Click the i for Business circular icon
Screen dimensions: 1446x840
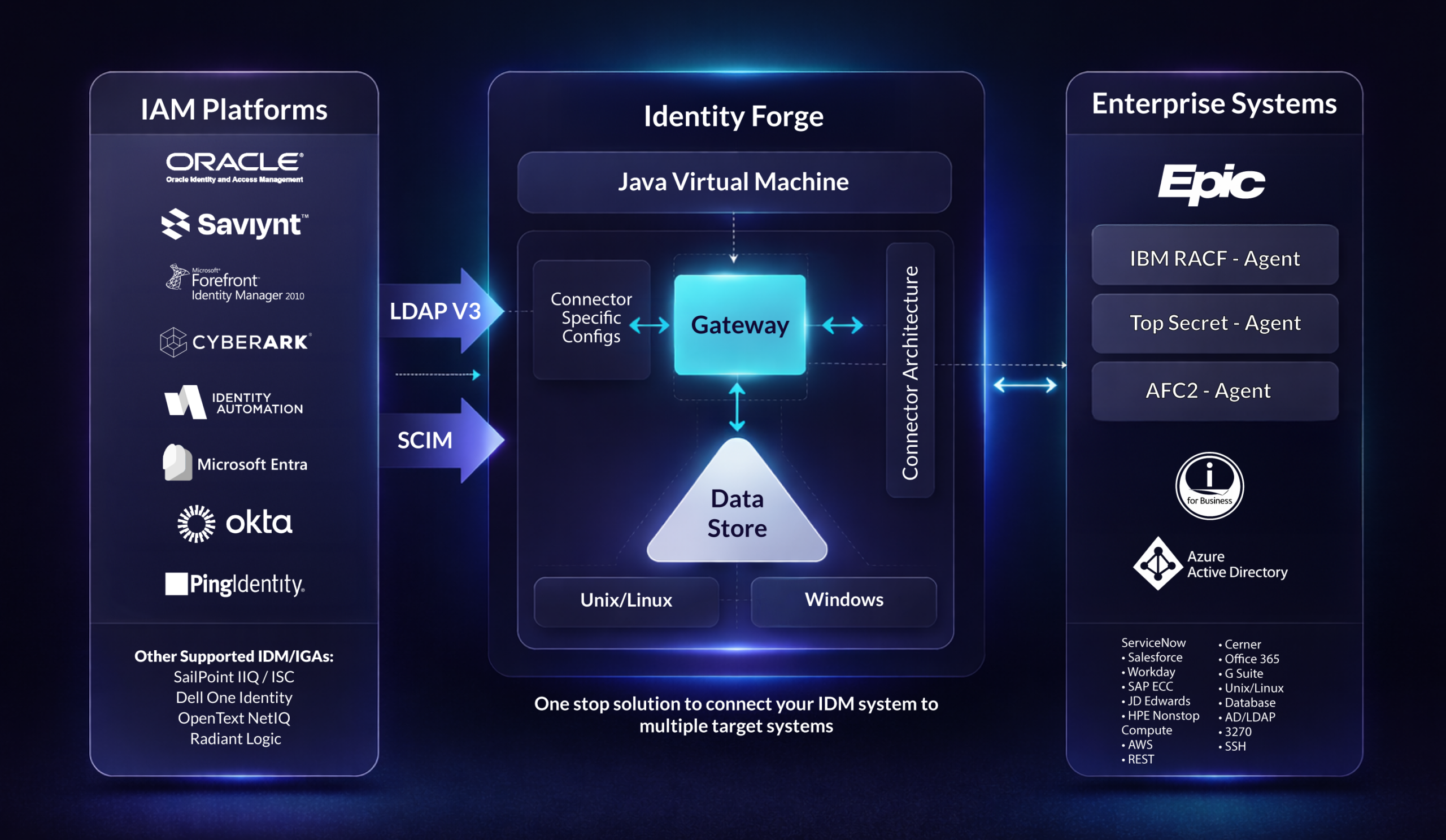point(1209,485)
